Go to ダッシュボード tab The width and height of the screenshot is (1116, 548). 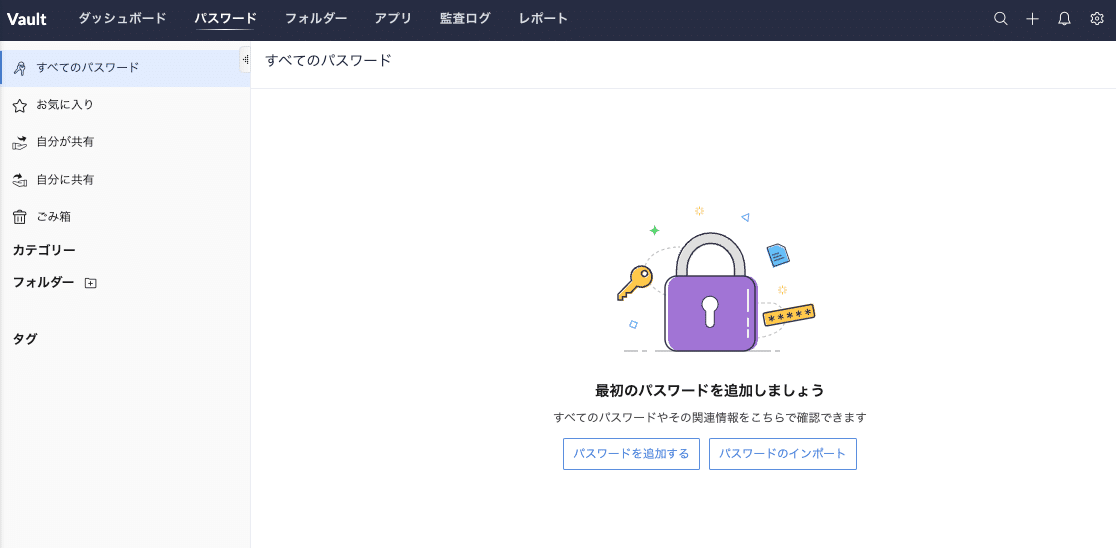122,19
